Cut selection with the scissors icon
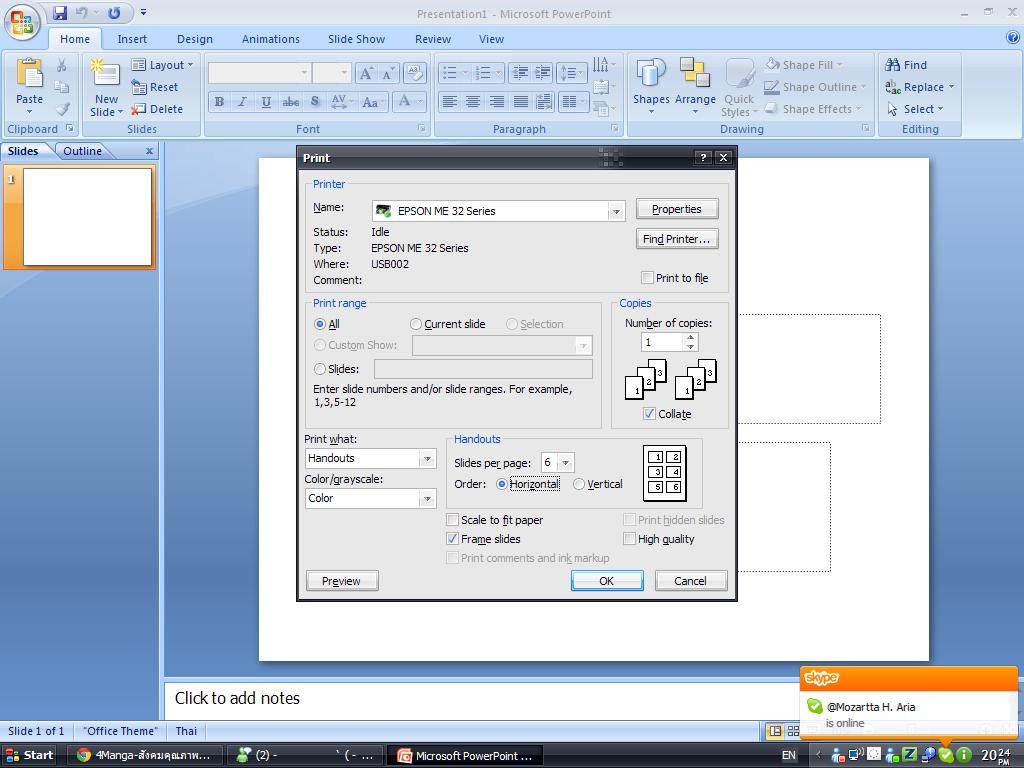Screen dimensions: 1024x768 [x=61, y=65]
